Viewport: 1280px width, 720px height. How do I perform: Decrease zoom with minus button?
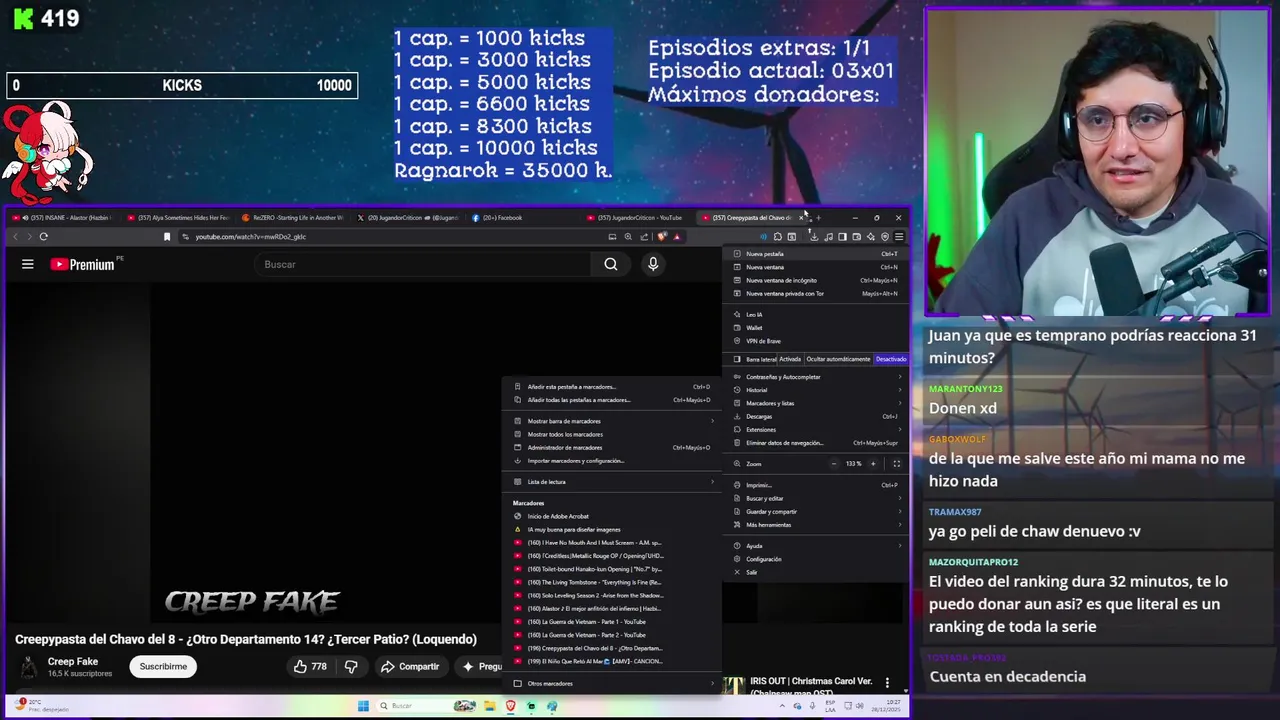point(834,464)
